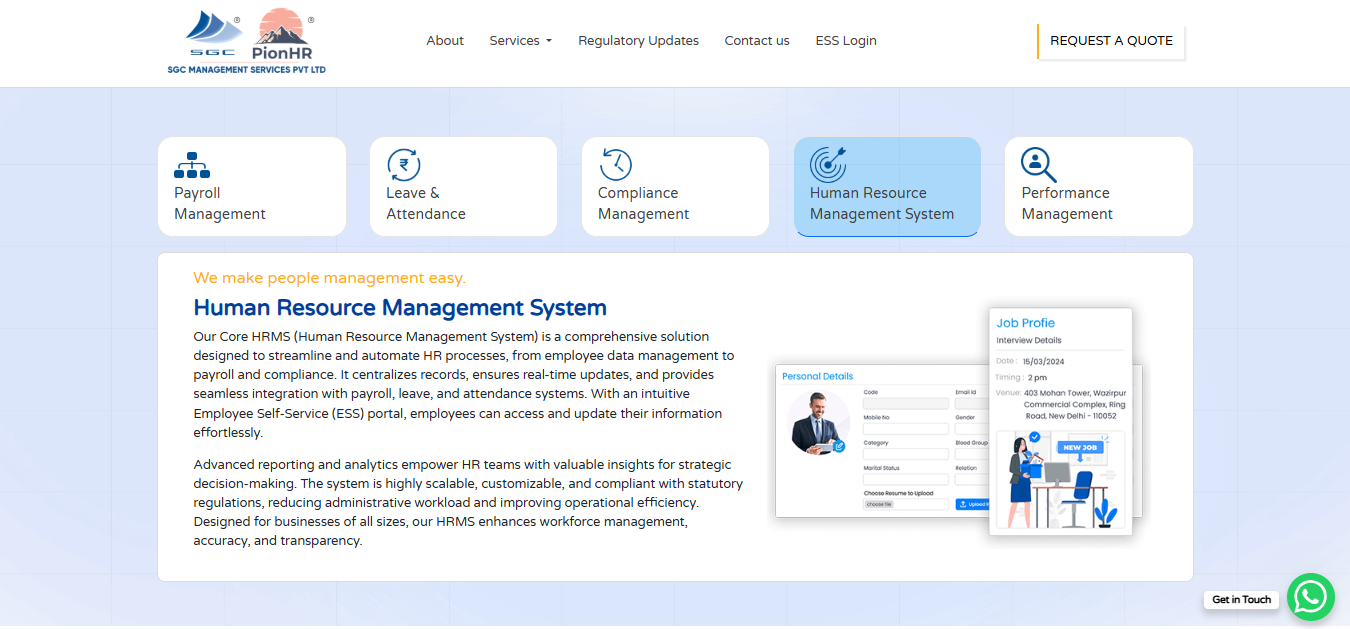Expand the Services dropdown menu
The width and height of the screenshot is (1350, 629).
[x=520, y=41]
